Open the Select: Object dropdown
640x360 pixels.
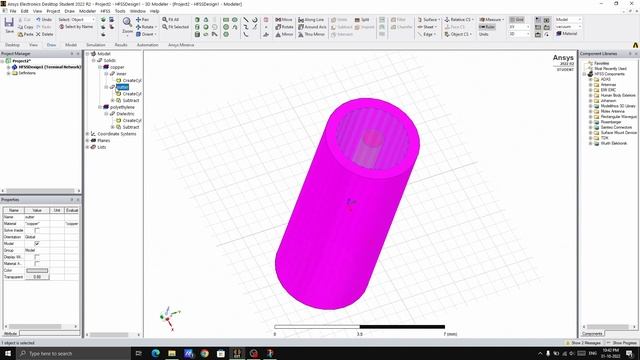[x=76, y=20]
